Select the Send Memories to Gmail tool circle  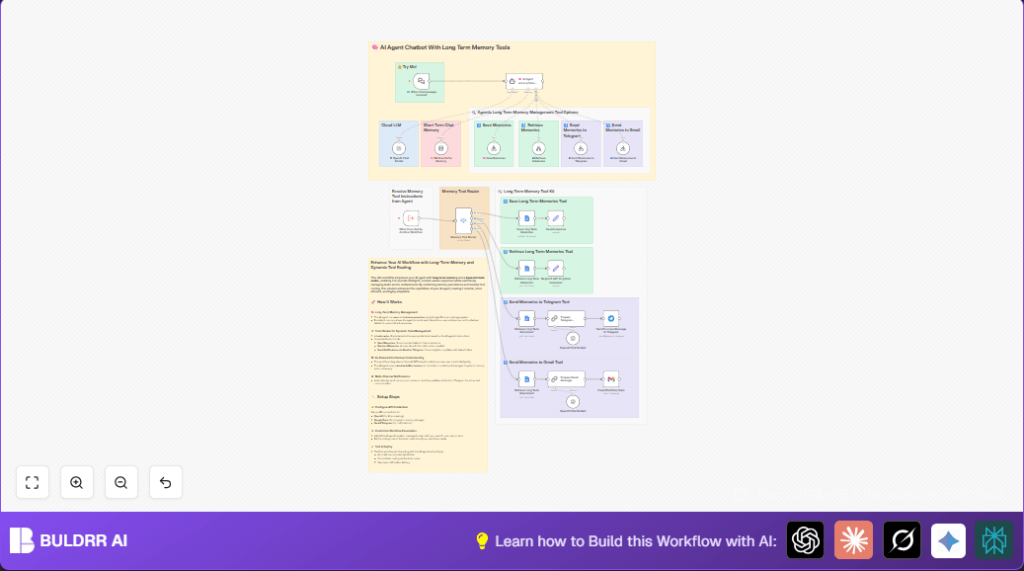click(623, 148)
